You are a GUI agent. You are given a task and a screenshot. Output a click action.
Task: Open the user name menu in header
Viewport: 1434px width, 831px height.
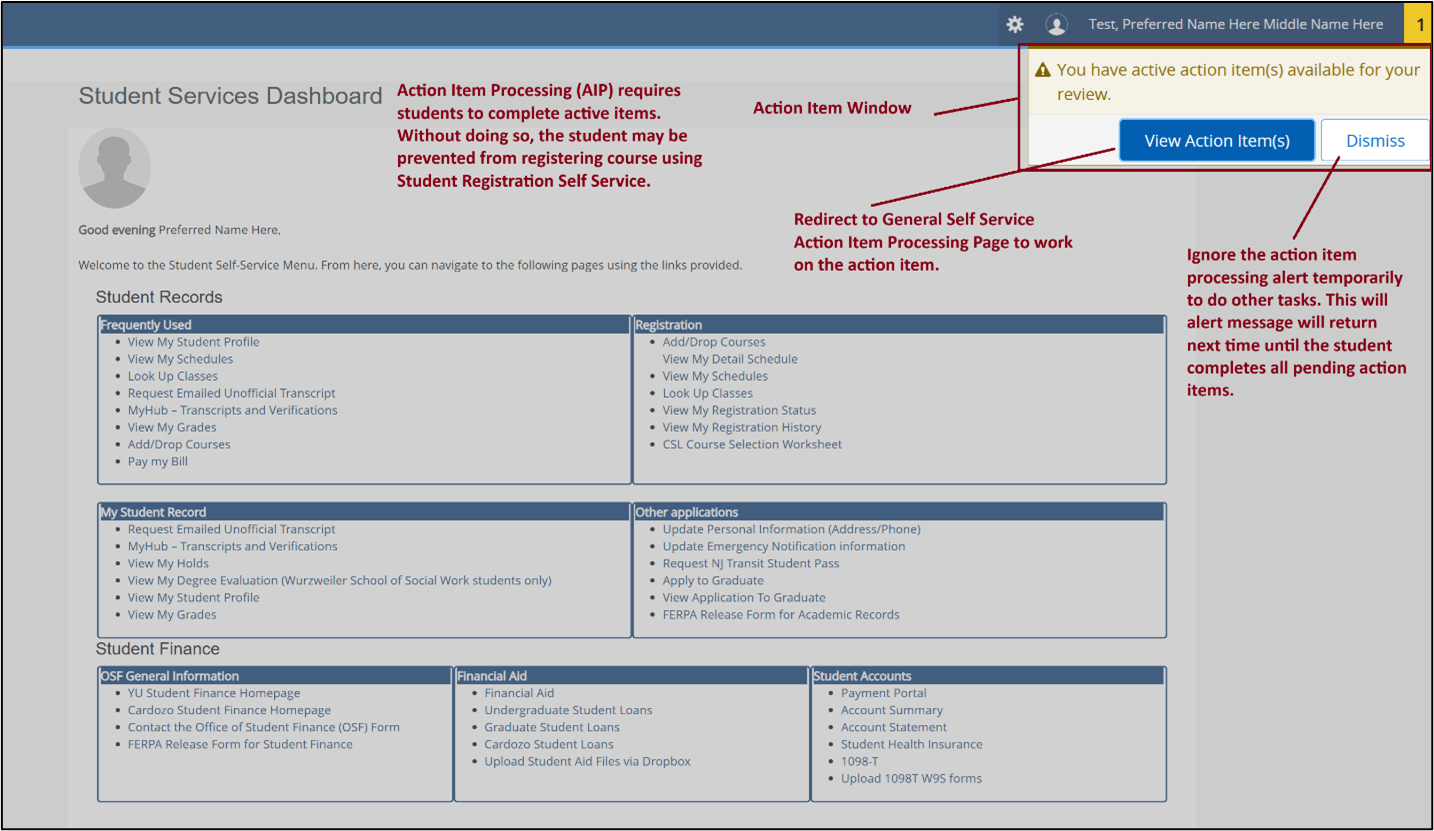point(1235,25)
